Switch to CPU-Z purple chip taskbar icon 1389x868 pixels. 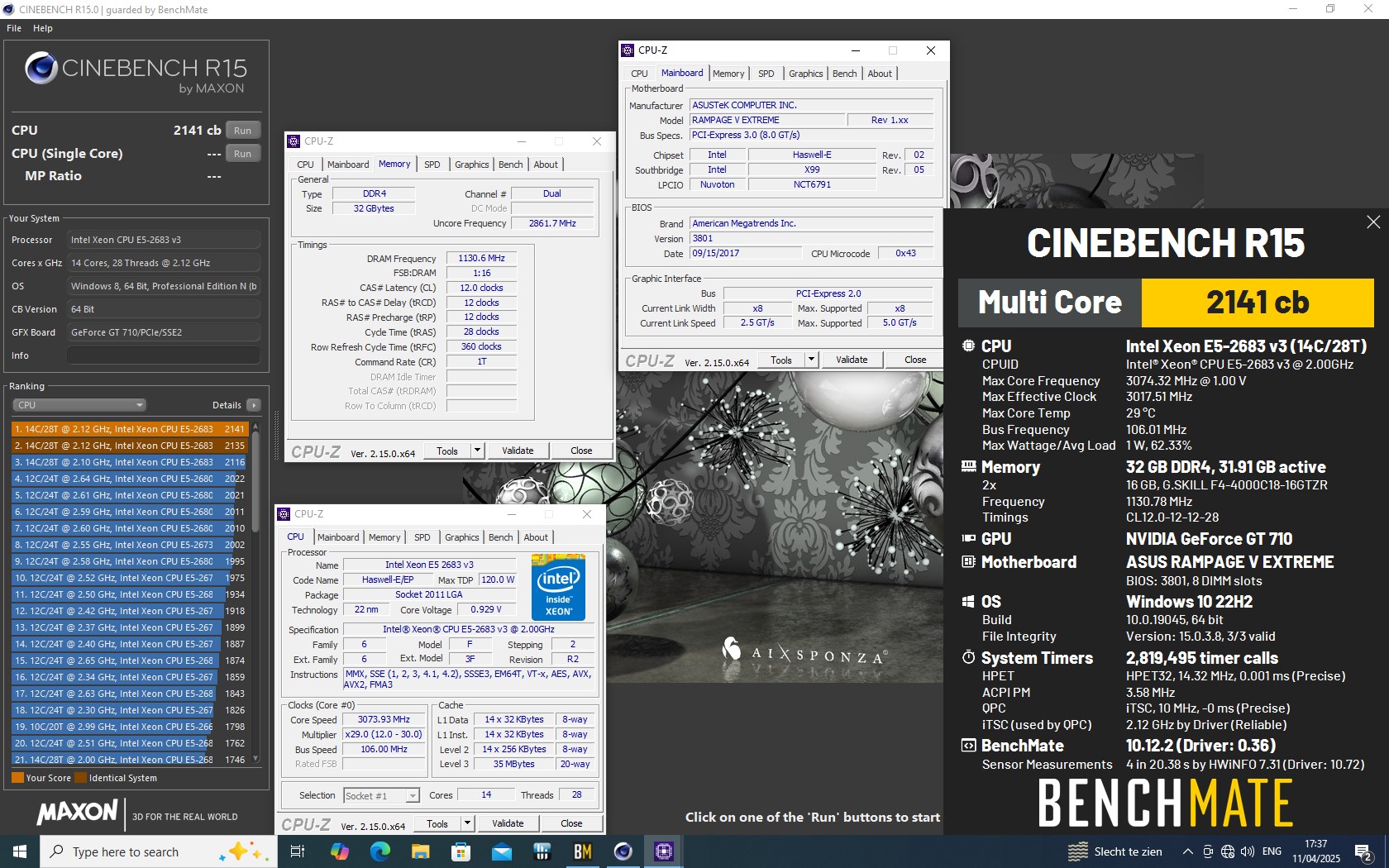click(x=663, y=851)
